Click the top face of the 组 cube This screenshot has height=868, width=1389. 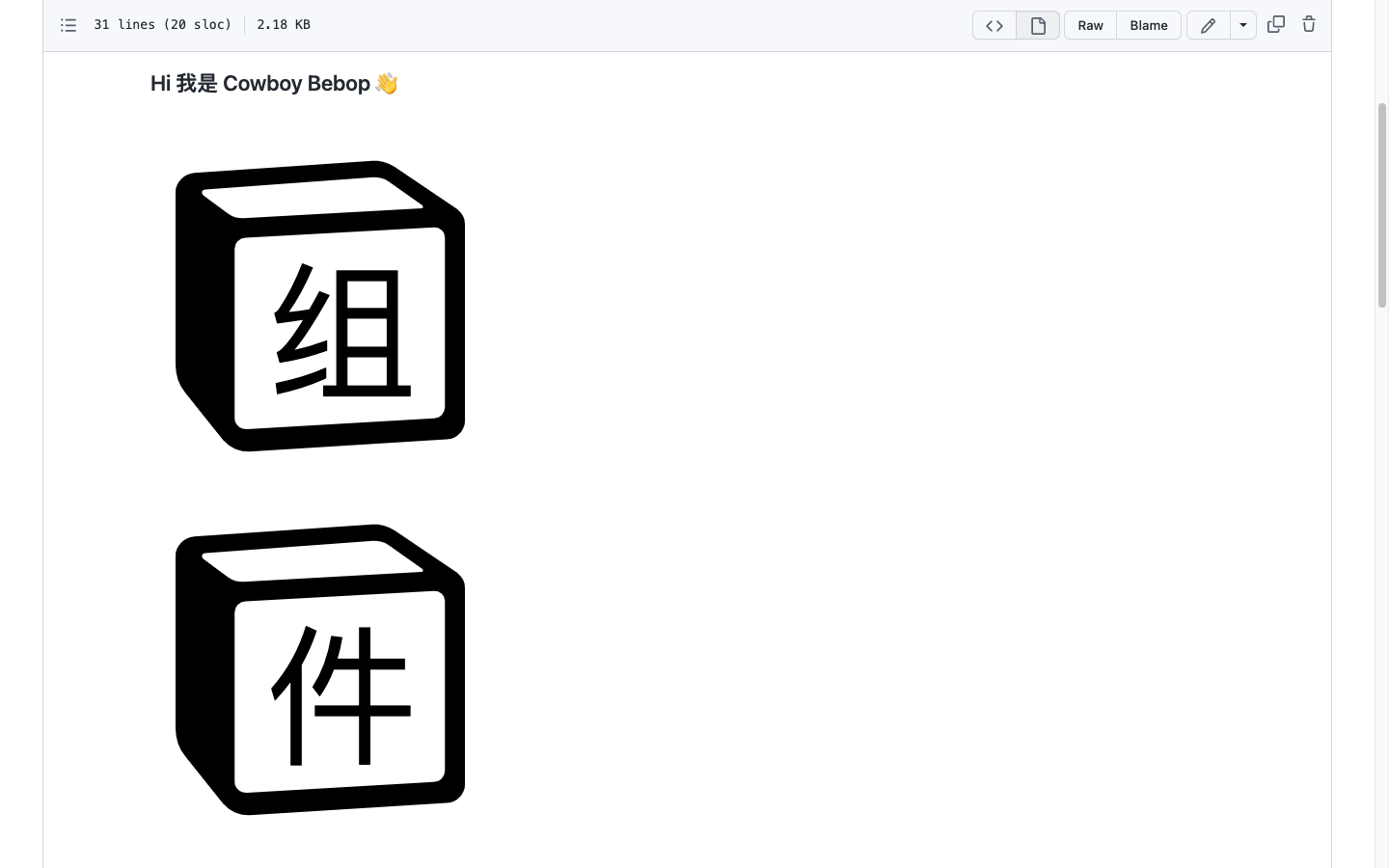pyautogui.click(x=313, y=199)
